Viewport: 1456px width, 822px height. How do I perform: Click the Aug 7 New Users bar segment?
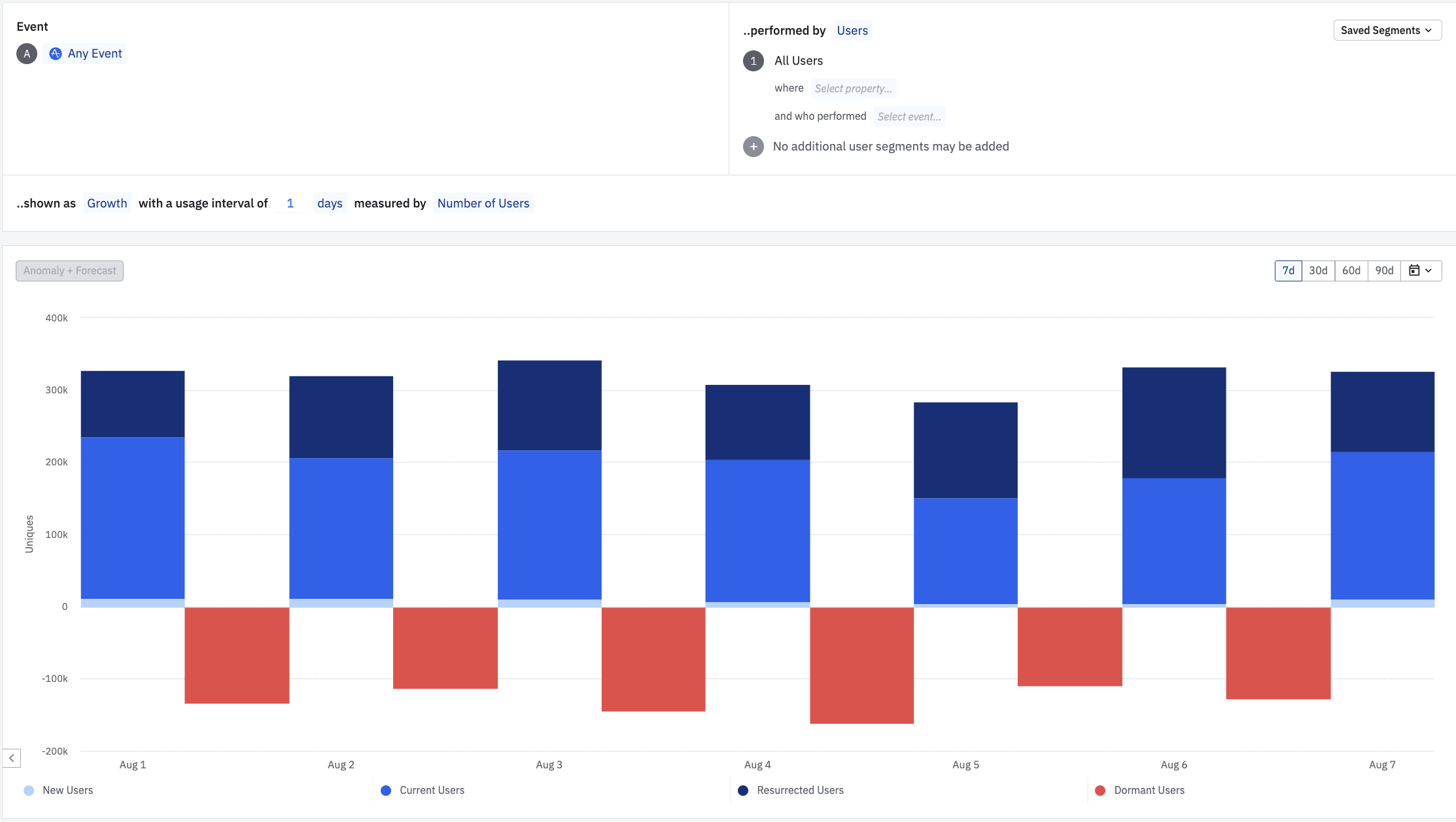tap(1383, 603)
